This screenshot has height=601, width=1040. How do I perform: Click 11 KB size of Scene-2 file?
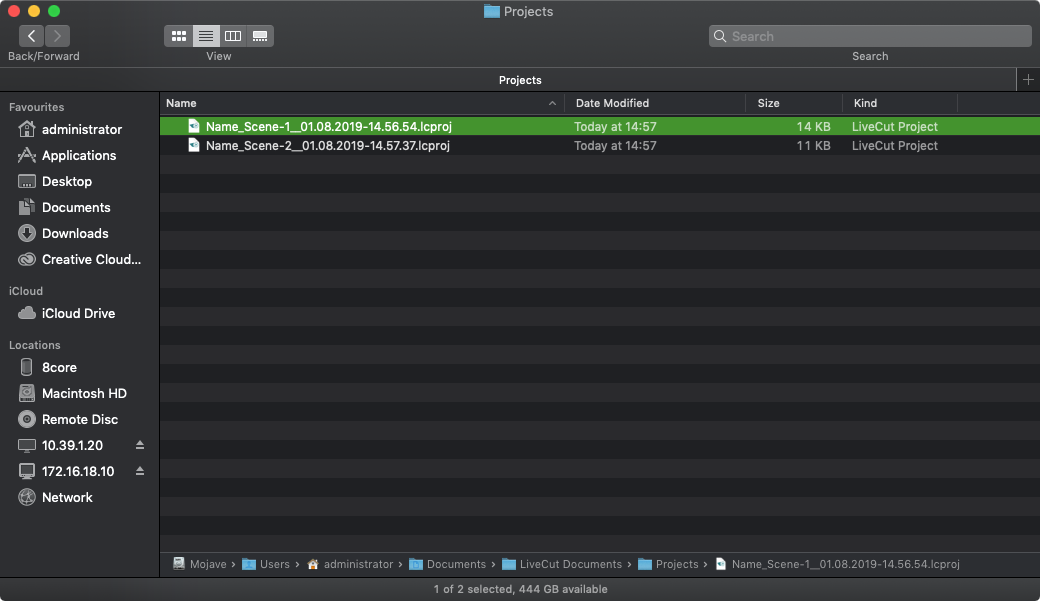click(x=813, y=145)
